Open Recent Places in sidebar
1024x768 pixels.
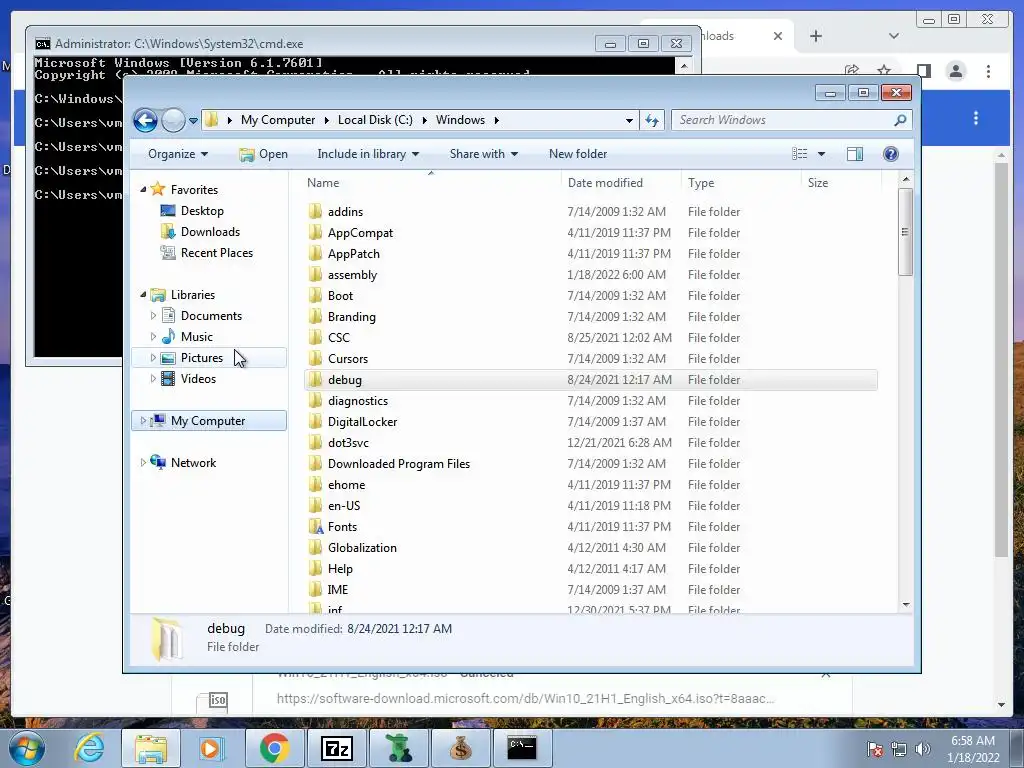coord(217,253)
